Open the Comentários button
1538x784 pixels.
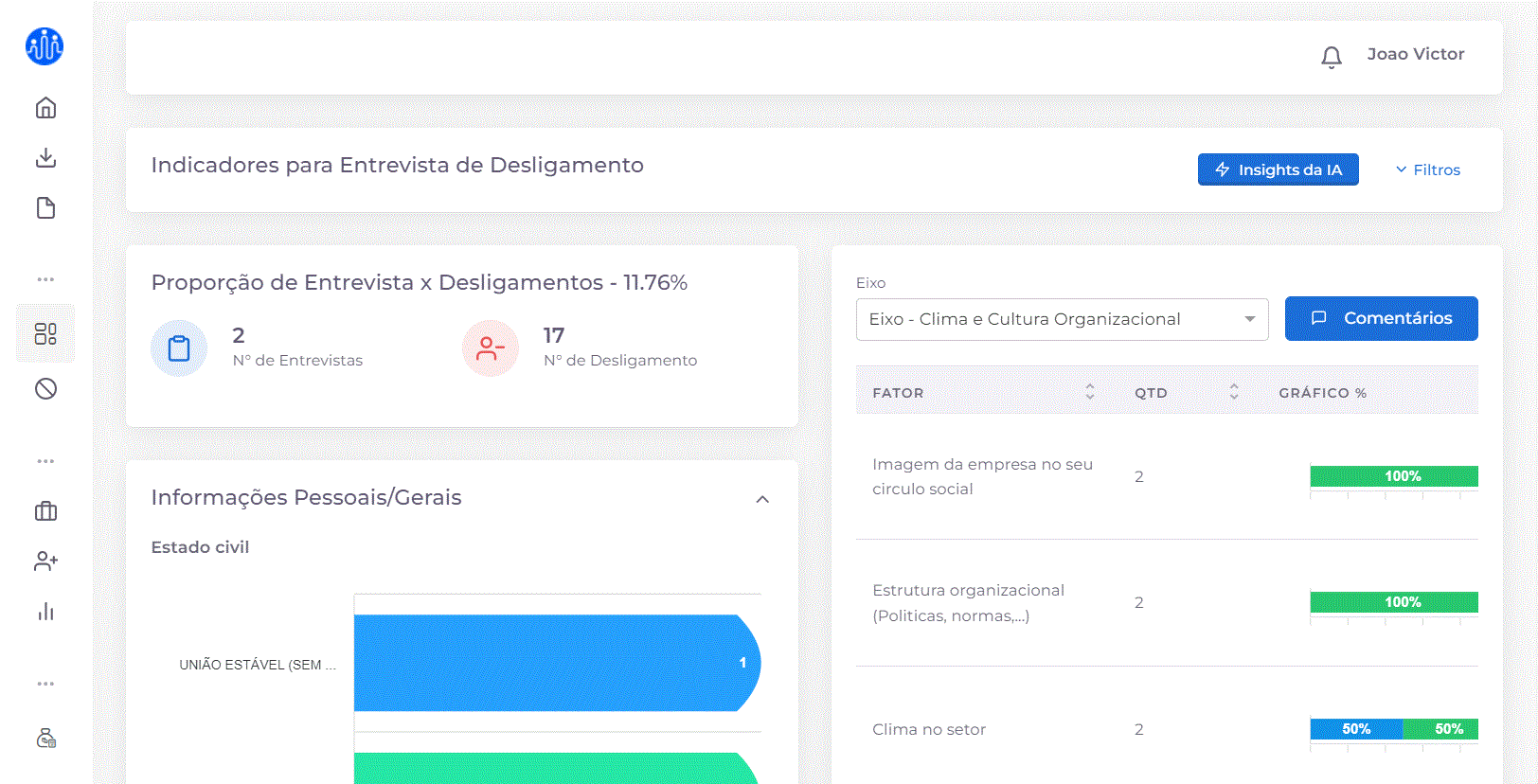pyautogui.click(x=1381, y=318)
